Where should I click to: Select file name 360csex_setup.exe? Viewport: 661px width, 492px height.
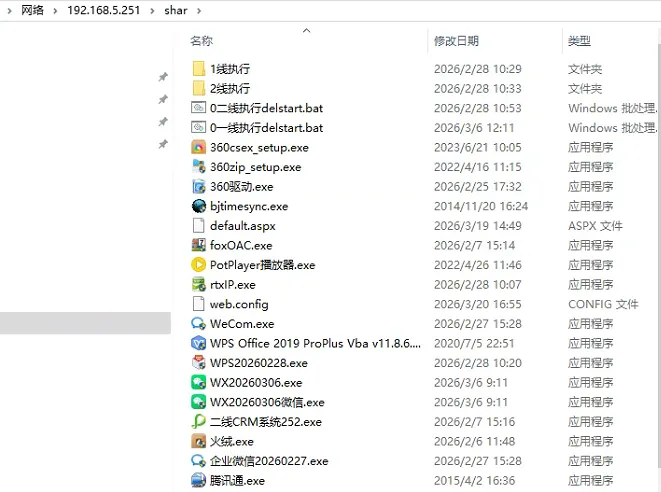tap(259, 147)
